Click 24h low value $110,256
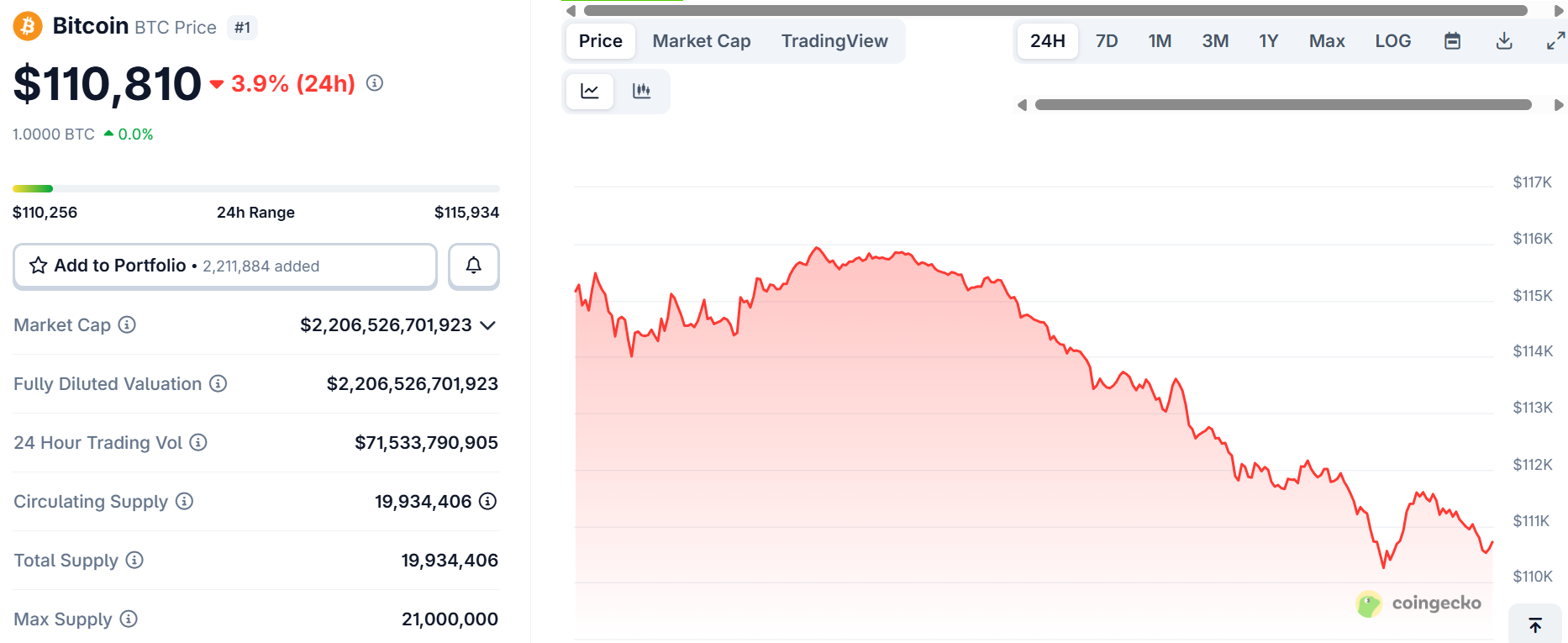Viewport: 1568px width, 643px height. (45, 213)
